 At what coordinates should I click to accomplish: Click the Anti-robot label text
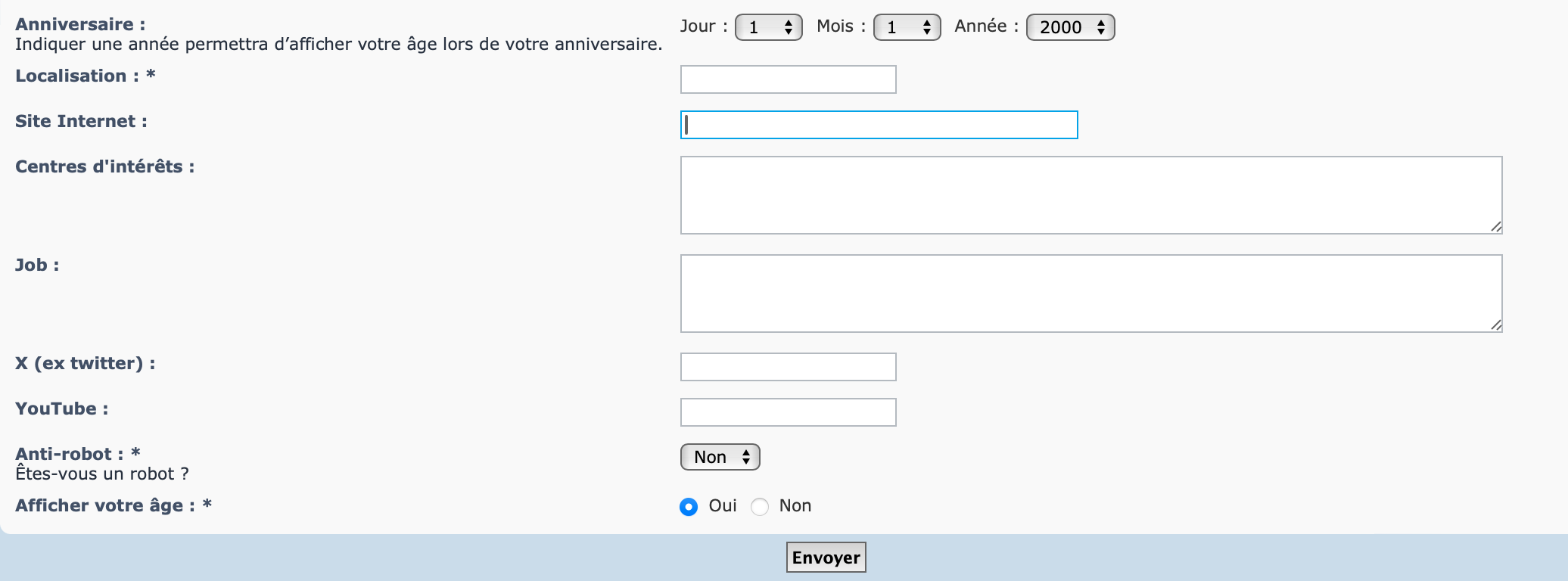69,454
